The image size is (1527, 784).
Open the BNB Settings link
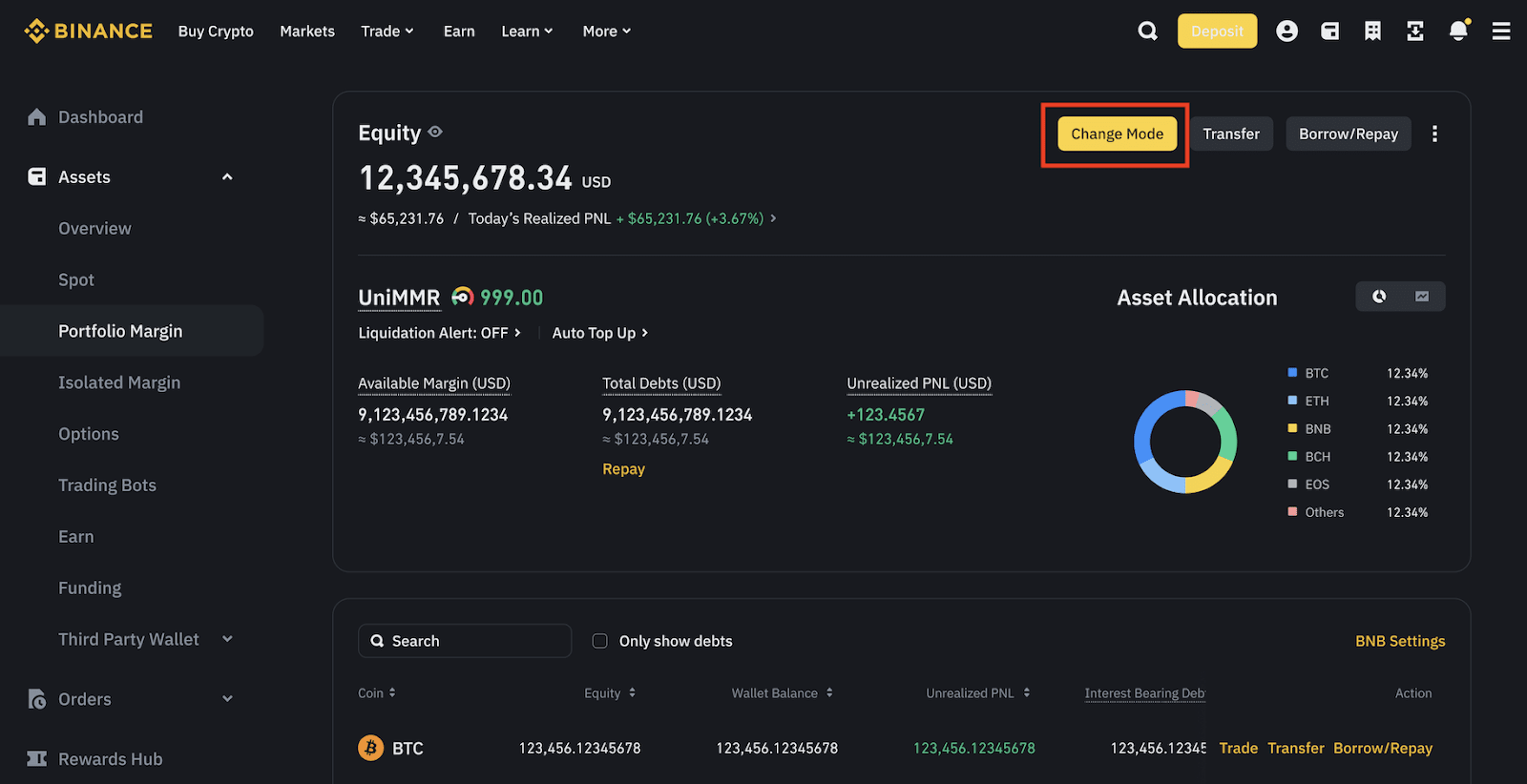pyautogui.click(x=1399, y=641)
